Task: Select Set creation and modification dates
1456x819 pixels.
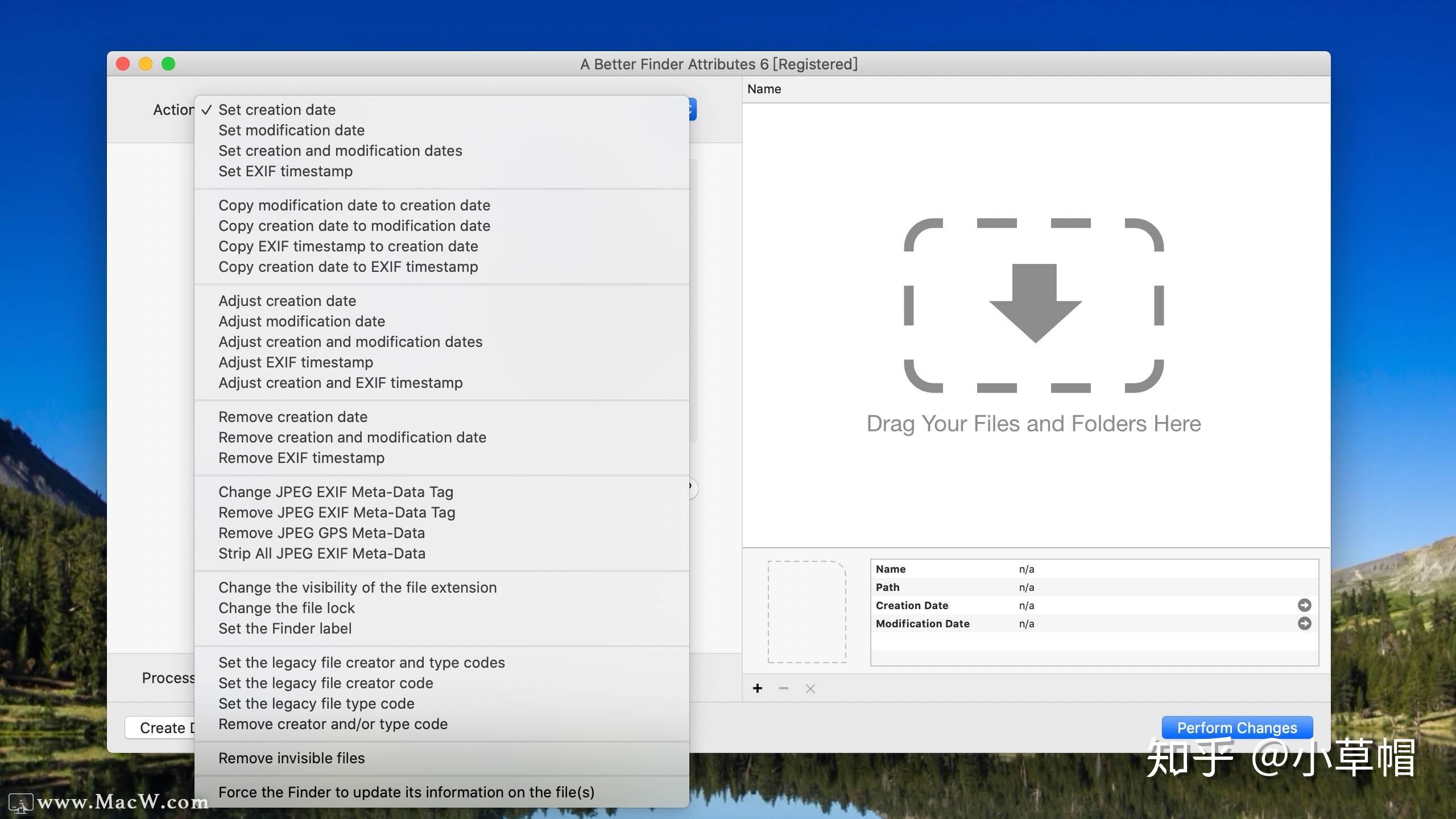Action: pyautogui.click(x=441, y=151)
